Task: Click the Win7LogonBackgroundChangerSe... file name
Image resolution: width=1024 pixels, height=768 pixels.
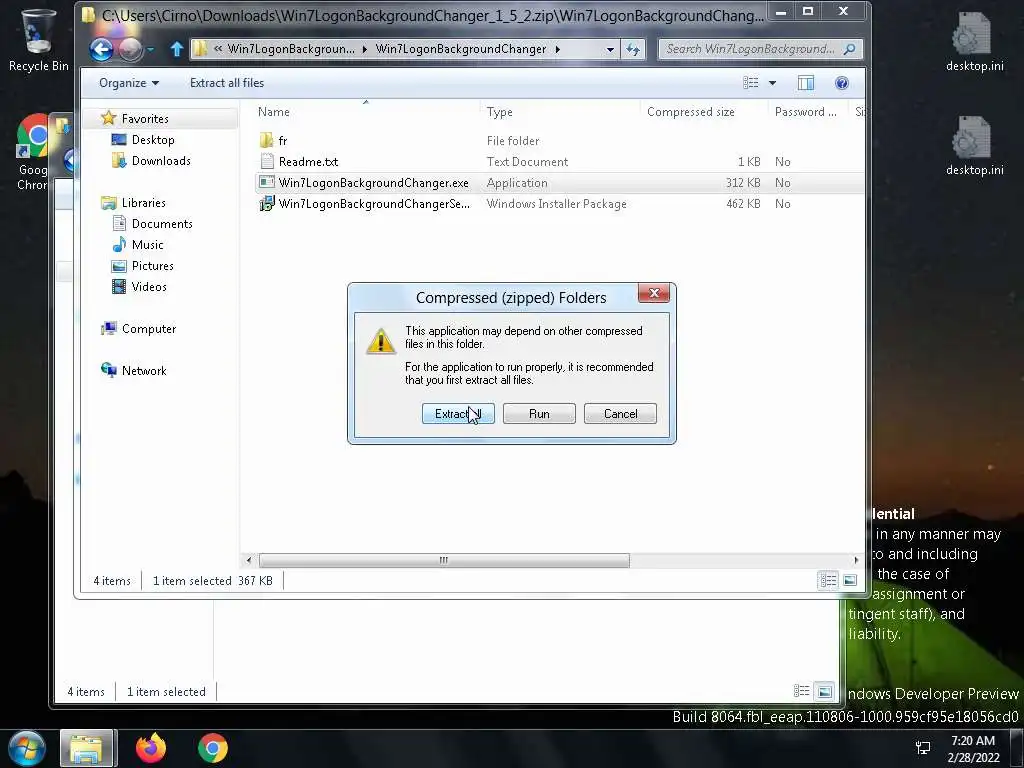Action: coord(374,204)
